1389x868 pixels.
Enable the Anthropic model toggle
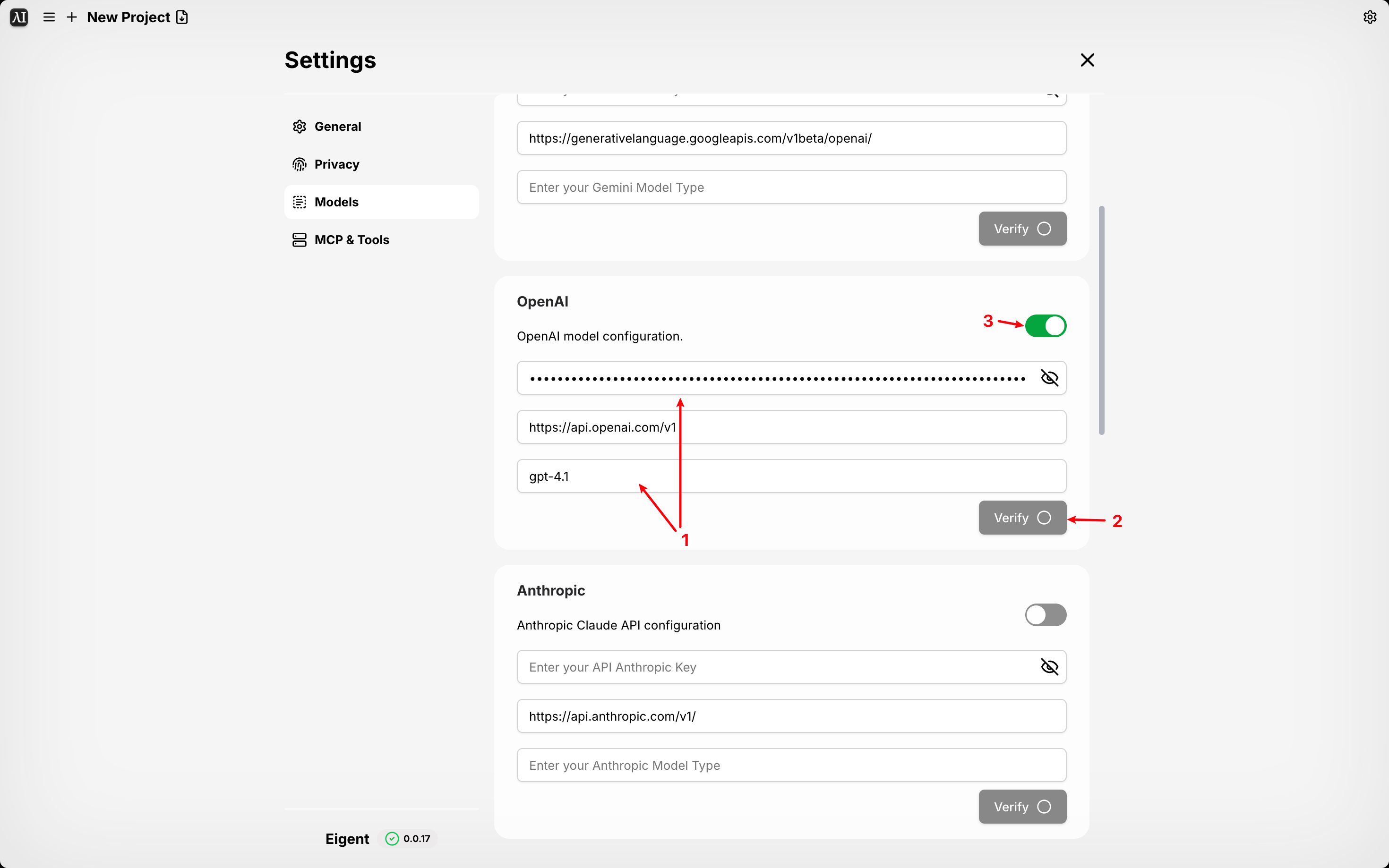pos(1045,615)
